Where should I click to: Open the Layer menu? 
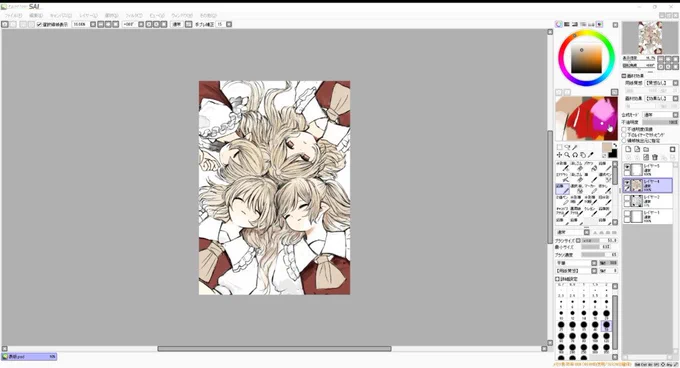88,16
